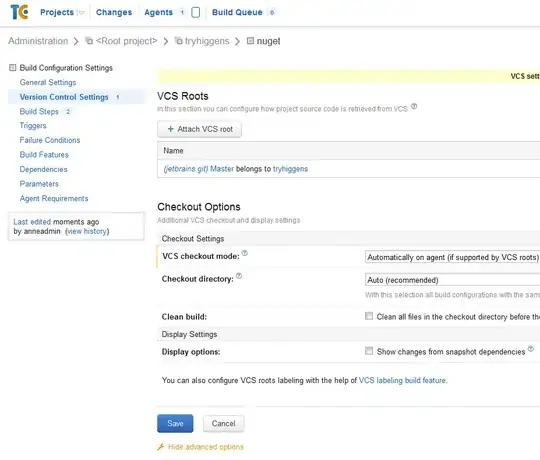This screenshot has width=540, height=460.
Task: Open help icon after snapshot dependencies option
Action: coord(531,349)
